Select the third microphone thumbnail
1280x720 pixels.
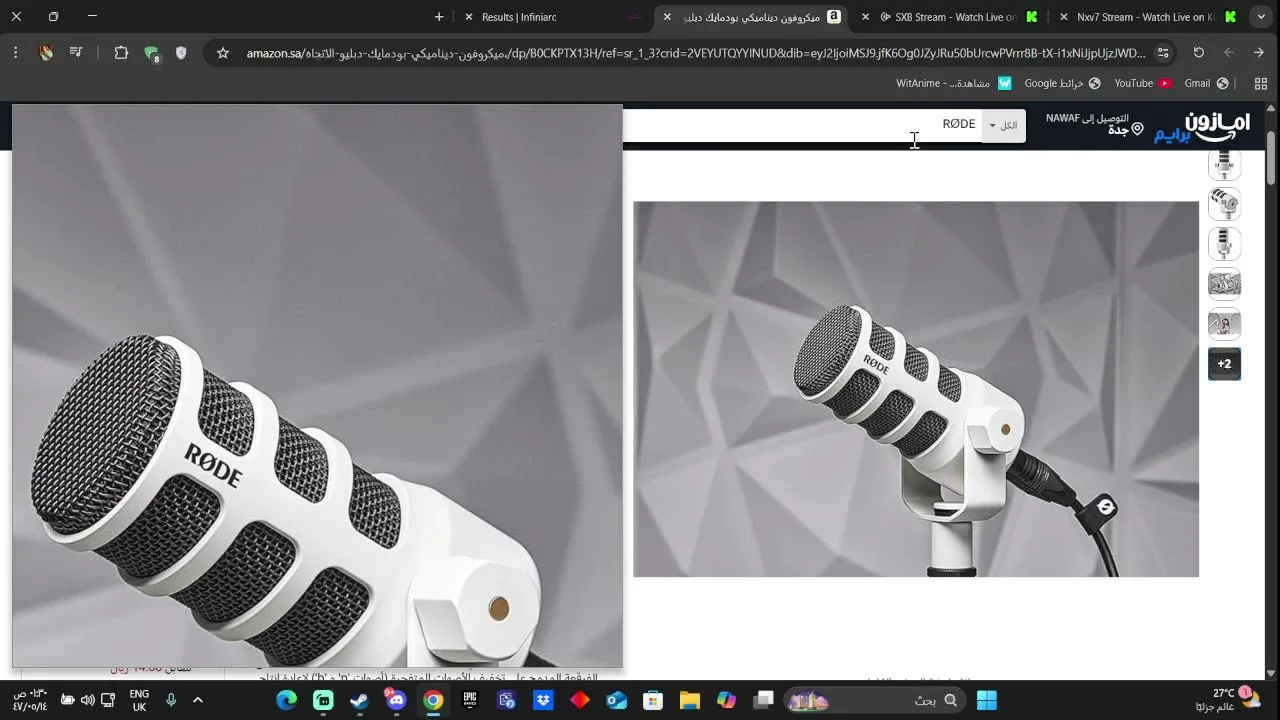[1224, 244]
